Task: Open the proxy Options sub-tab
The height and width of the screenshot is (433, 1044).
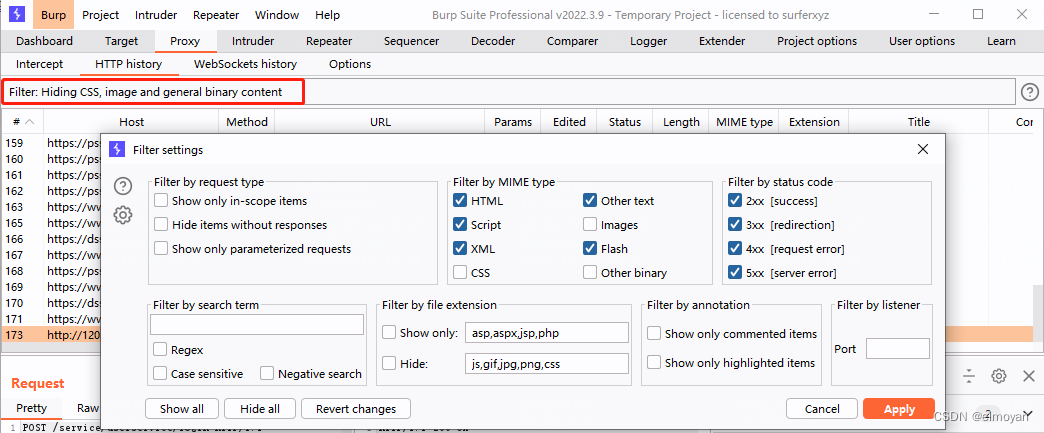Action: [350, 65]
